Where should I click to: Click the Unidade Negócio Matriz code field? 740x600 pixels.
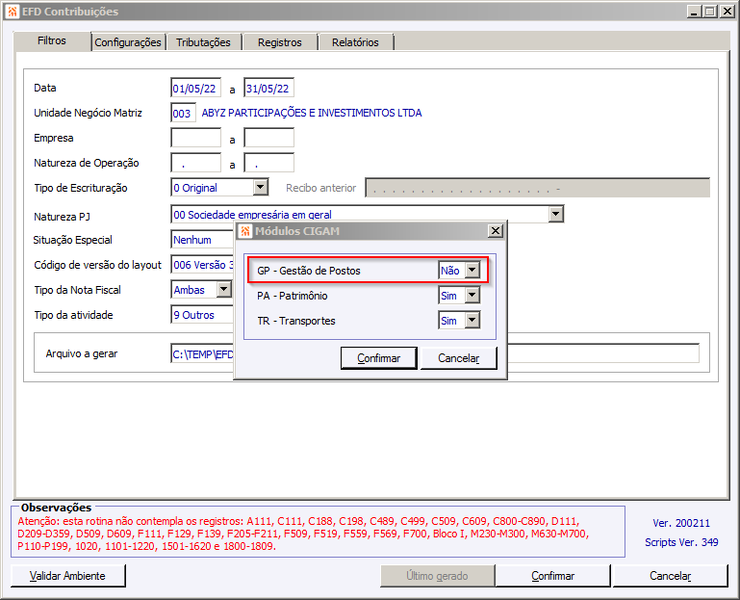(183, 113)
